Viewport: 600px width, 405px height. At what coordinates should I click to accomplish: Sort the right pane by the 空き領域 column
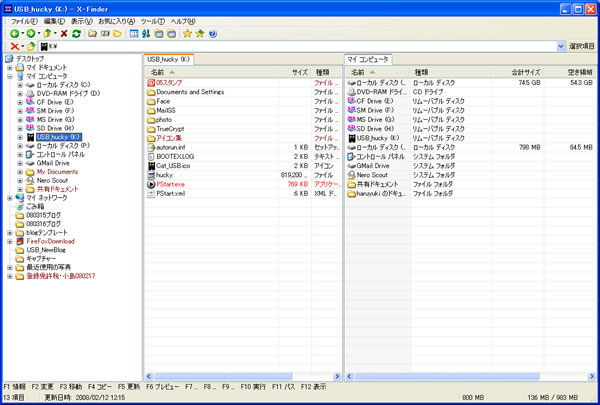tap(570, 72)
